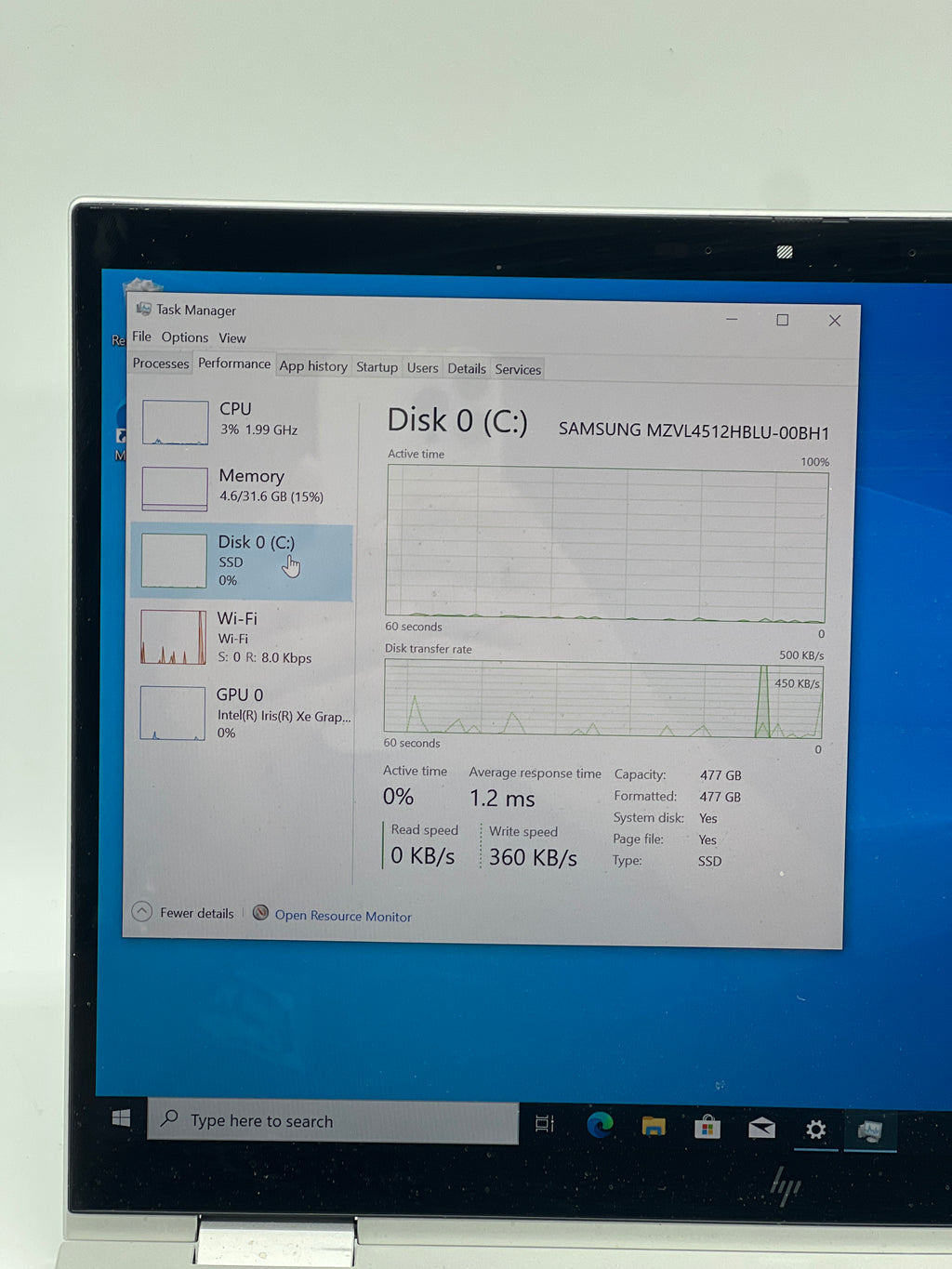Open Mail app from taskbar

pyautogui.click(x=761, y=1129)
